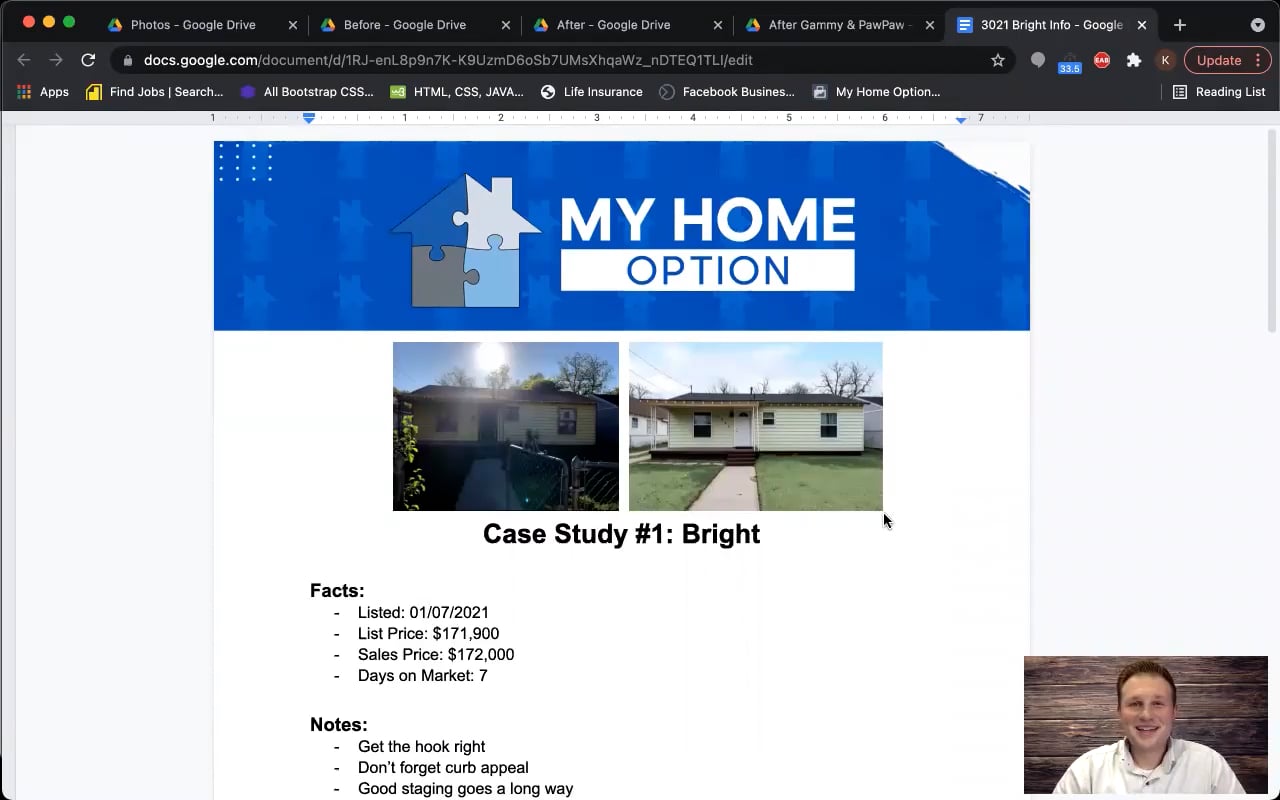Click the text Days on Market: 7
The width and height of the screenshot is (1280, 800).
[x=423, y=676]
